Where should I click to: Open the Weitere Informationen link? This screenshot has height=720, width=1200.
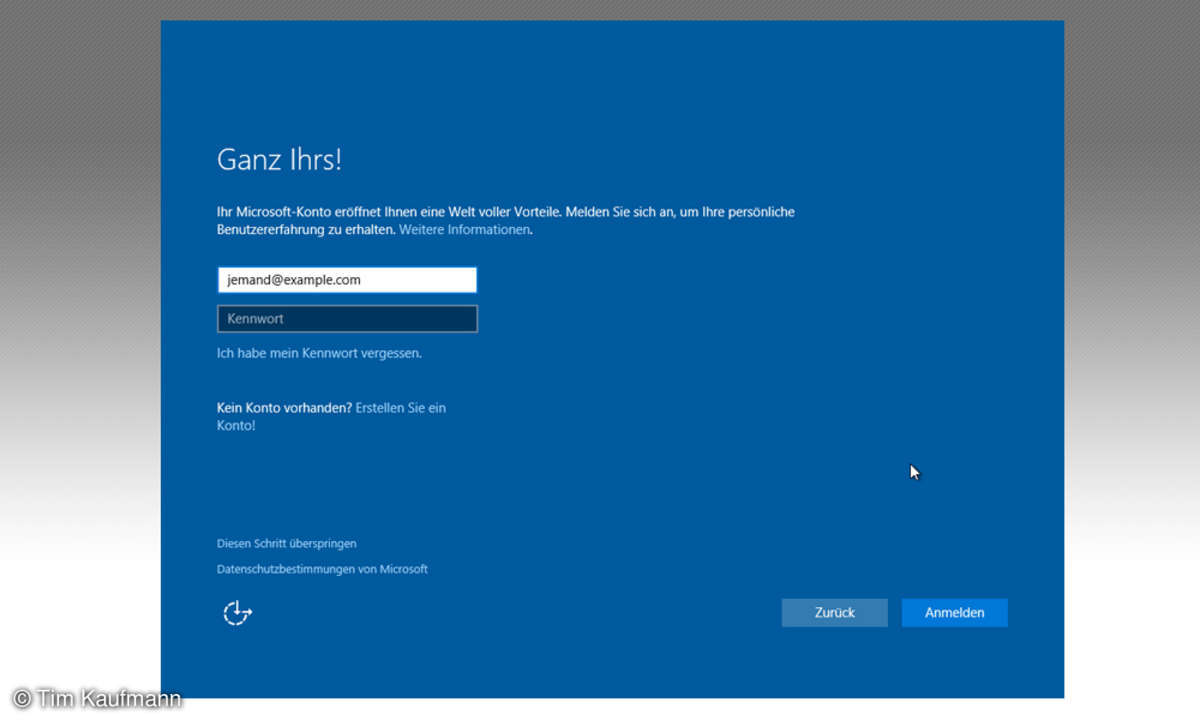(x=464, y=230)
